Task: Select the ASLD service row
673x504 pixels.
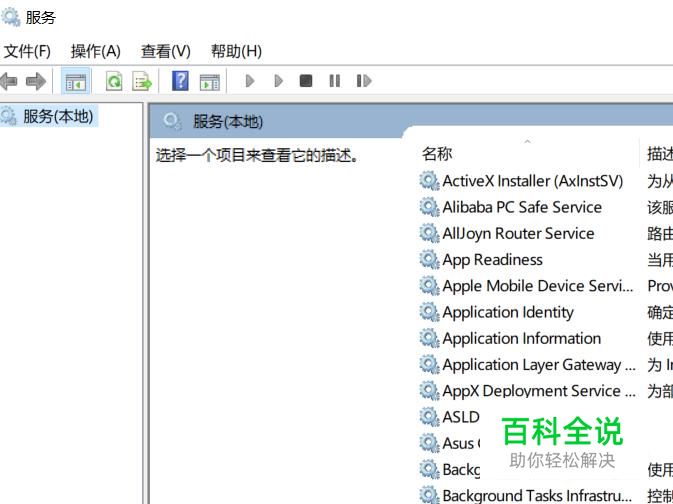Action: [461, 417]
